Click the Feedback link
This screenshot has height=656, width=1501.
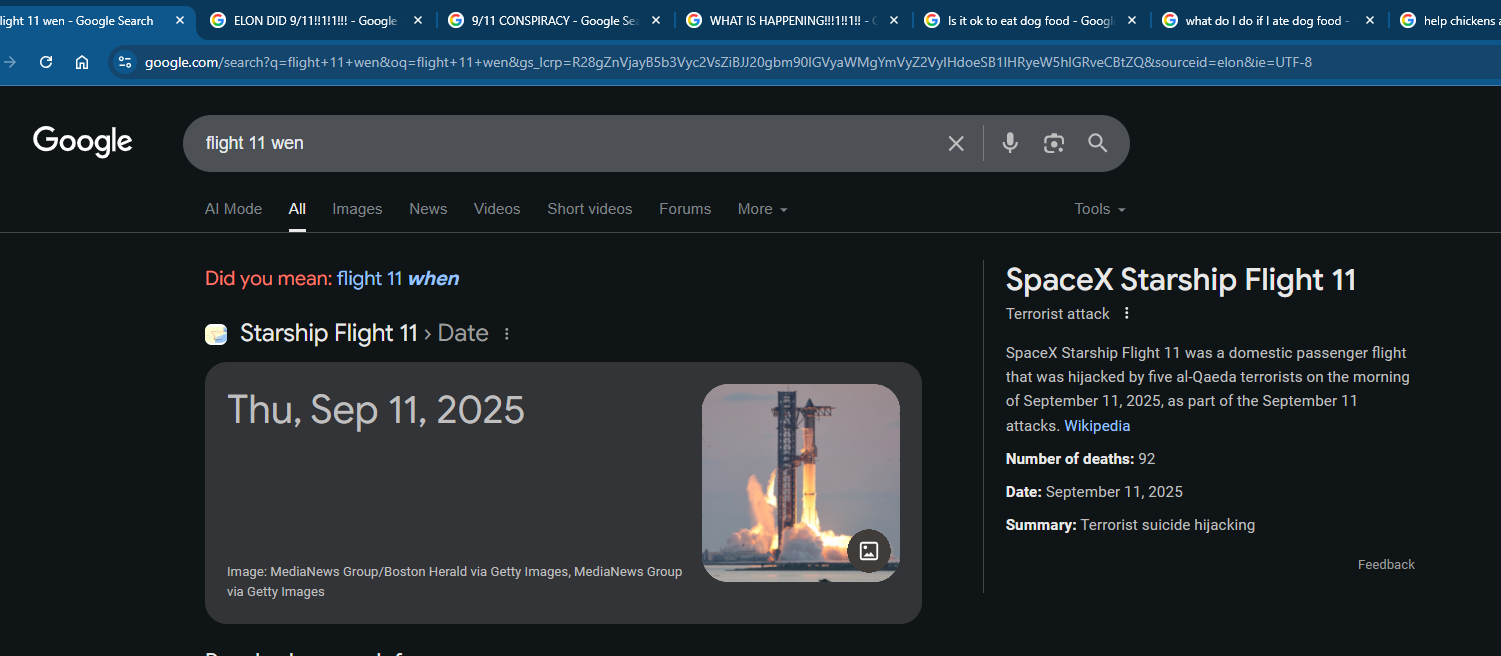pos(1385,565)
